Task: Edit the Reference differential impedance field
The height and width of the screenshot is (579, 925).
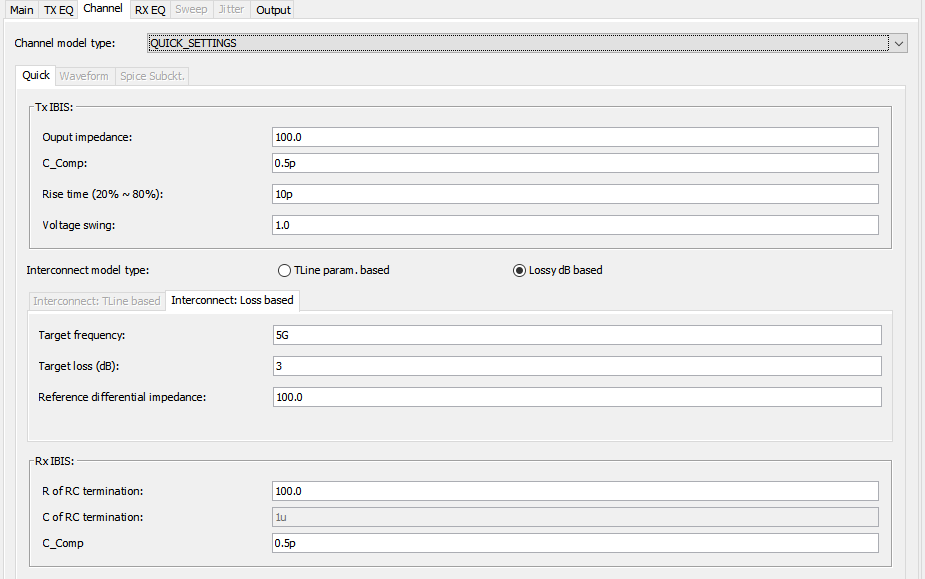Action: pyautogui.click(x=576, y=397)
